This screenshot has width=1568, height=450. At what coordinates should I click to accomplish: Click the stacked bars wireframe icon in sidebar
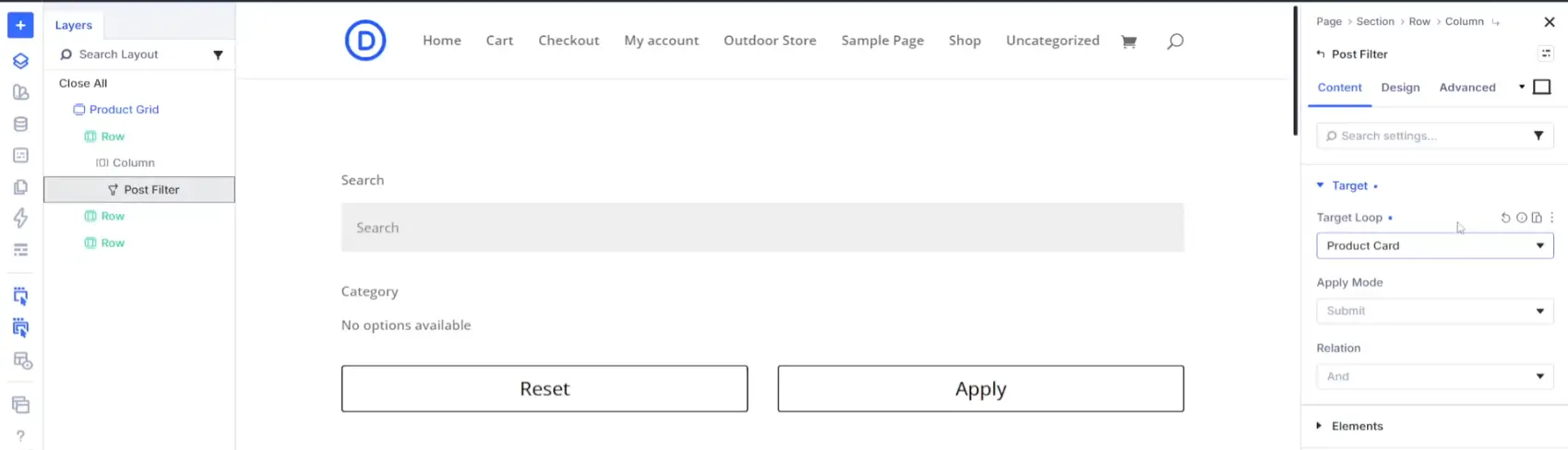[20, 250]
